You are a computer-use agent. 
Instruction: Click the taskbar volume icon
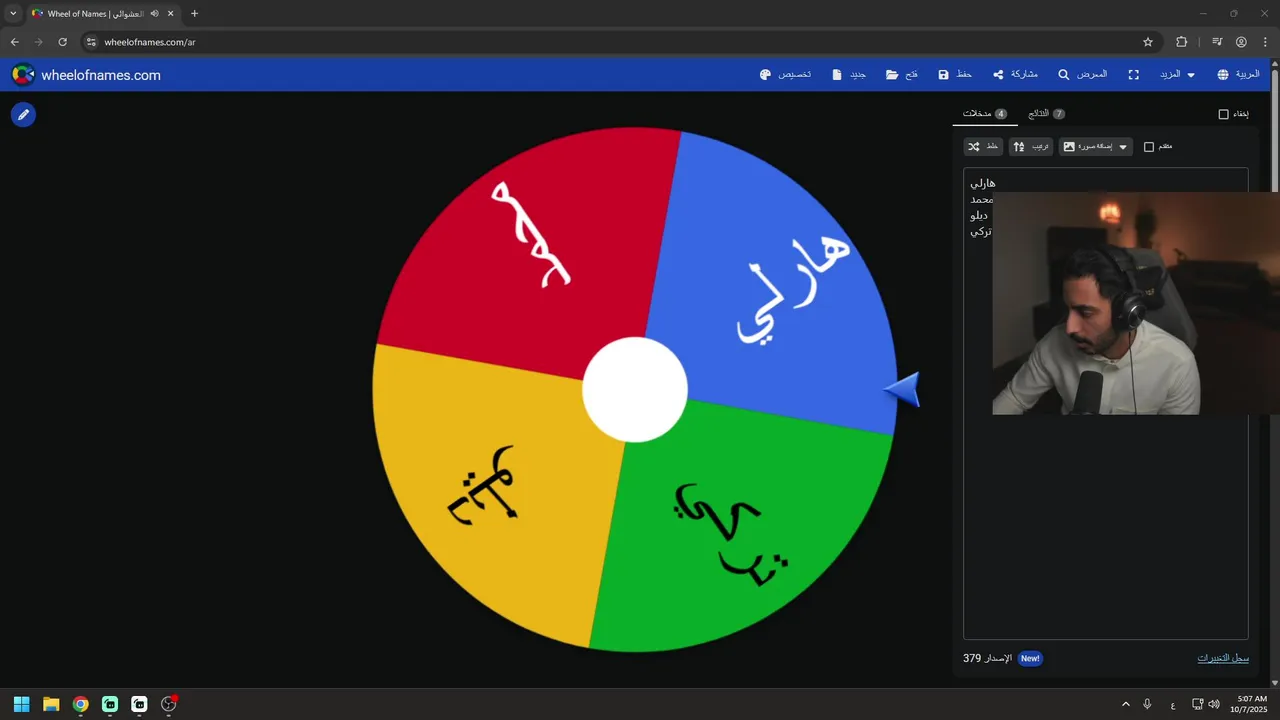(x=1214, y=704)
